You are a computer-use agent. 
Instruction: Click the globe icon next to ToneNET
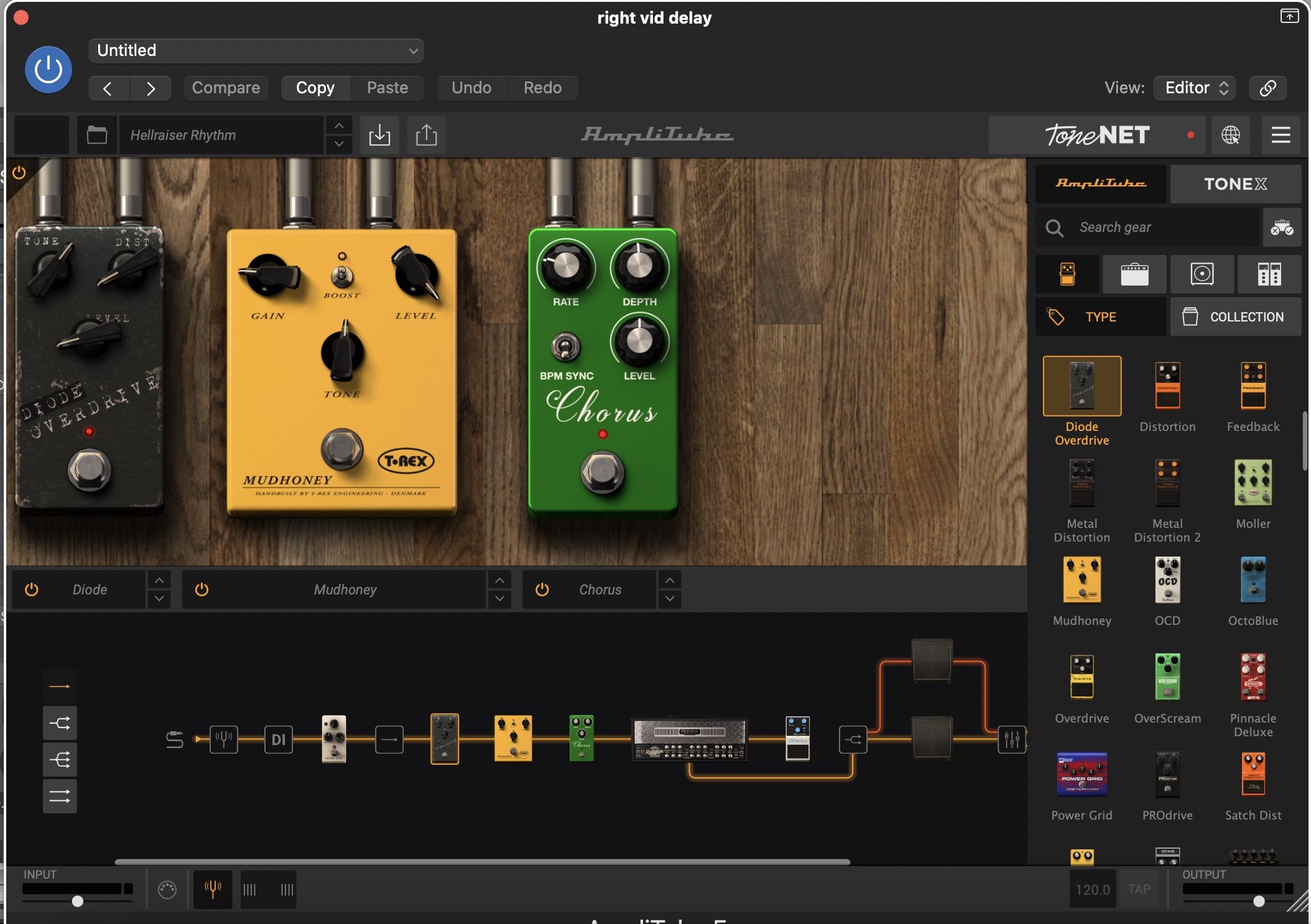tap(1230, 135)
